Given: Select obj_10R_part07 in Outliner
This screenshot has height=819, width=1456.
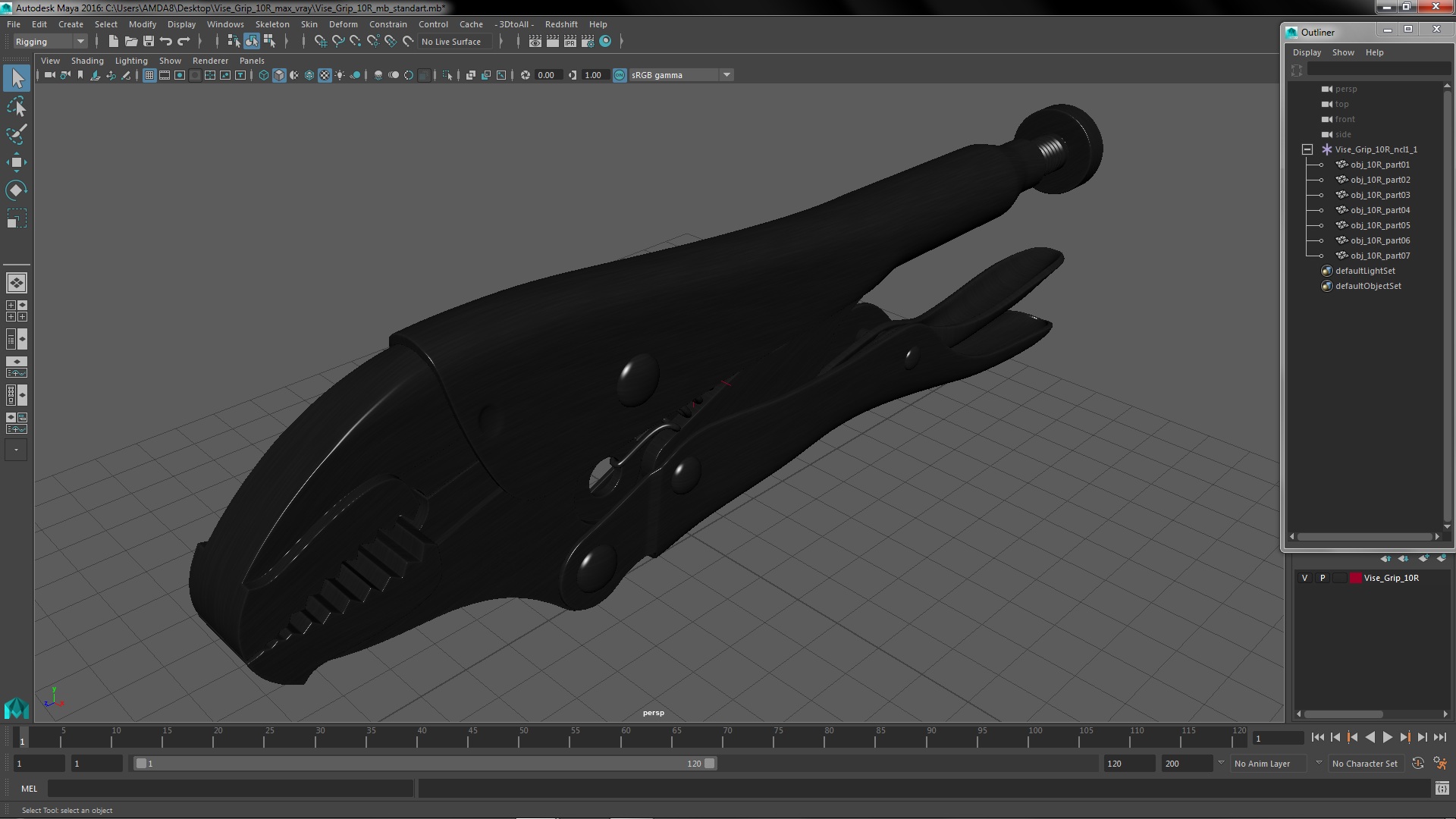Looking at the screenshot, I should [1380, 256].
